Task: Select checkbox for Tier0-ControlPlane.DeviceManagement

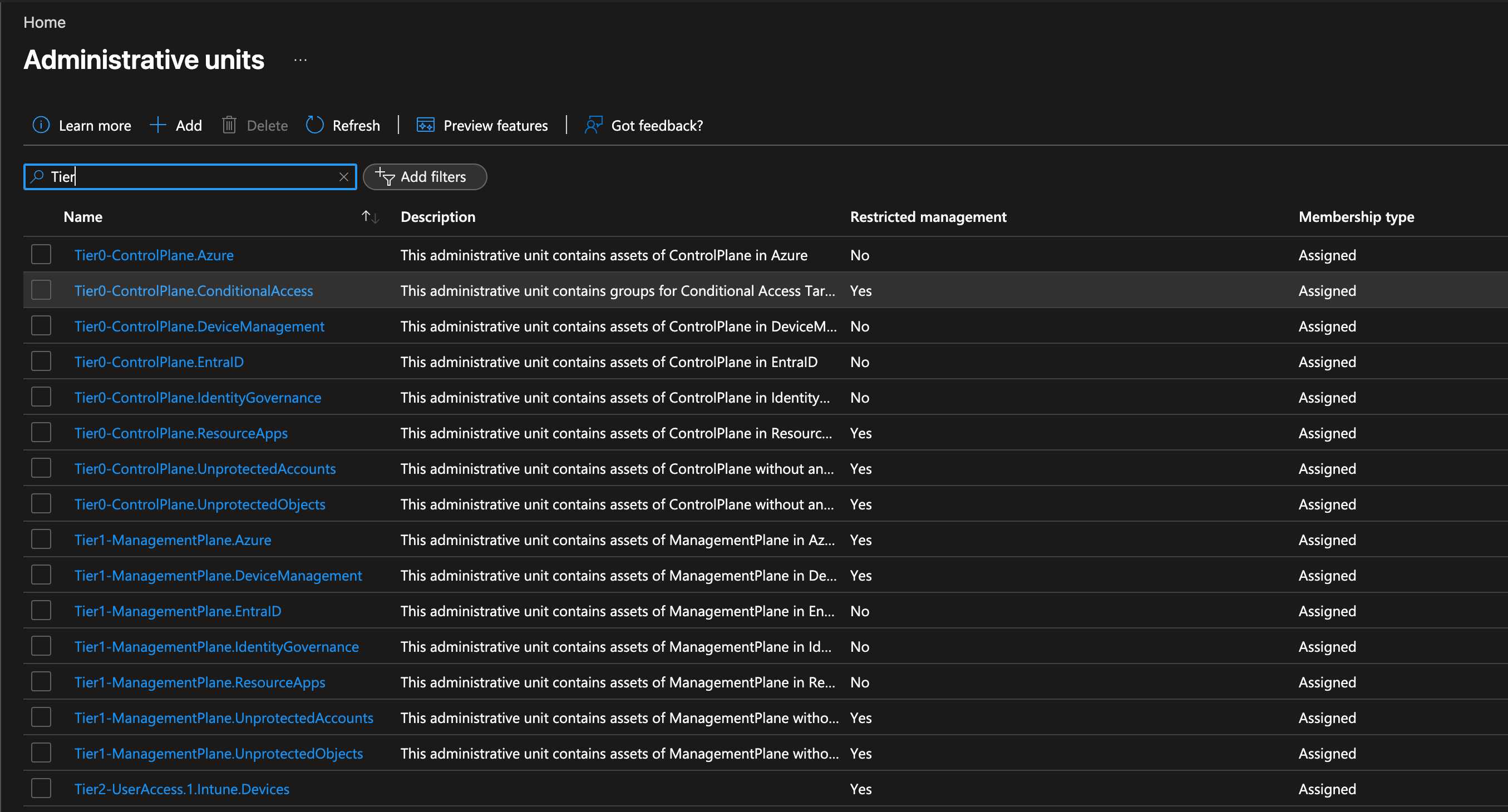Action: [41, 326]
